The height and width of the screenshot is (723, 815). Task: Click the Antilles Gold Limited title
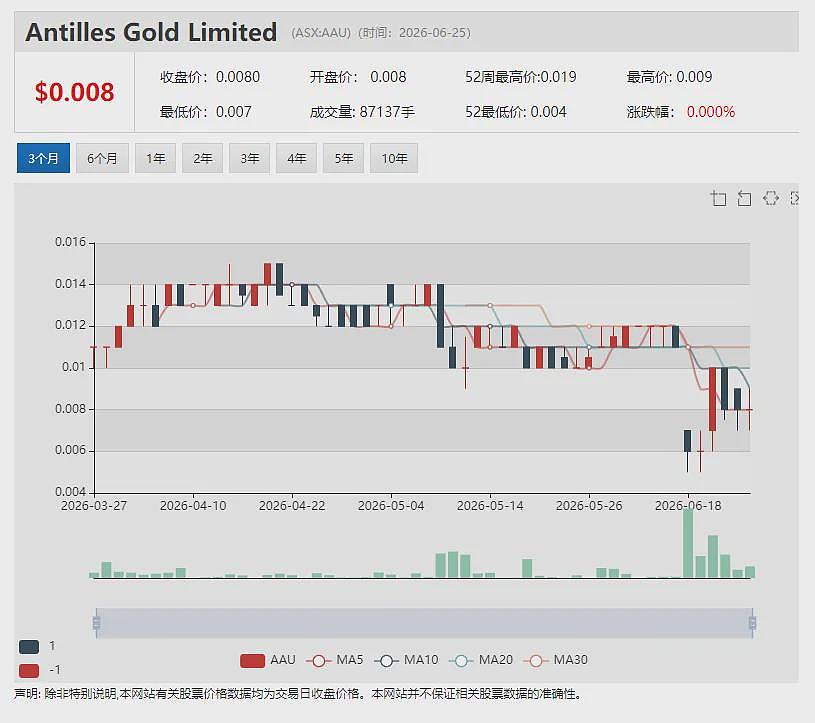(x=151, y=32)
